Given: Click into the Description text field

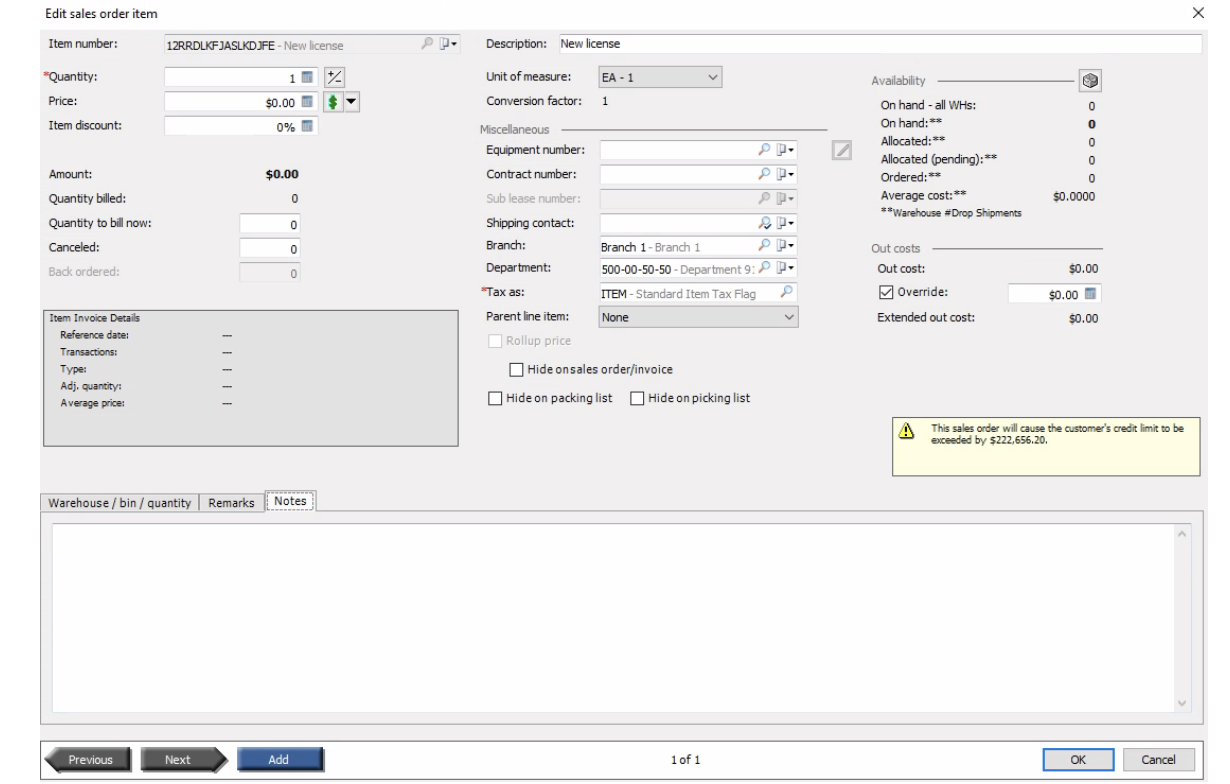Looking at the screenshot, I should pyautogui.click(x=878, y=44).
